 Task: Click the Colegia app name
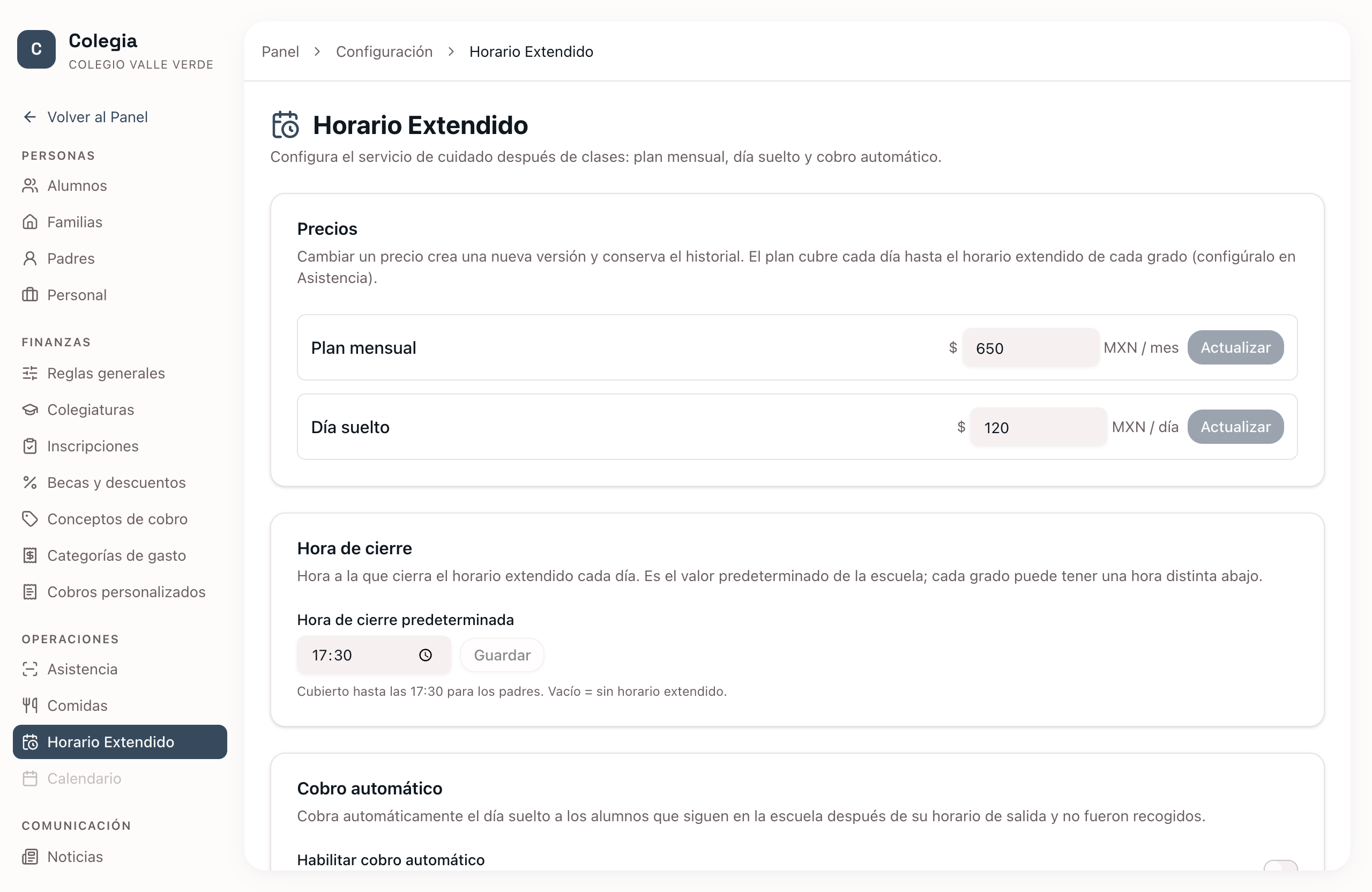(x=102, y=41)
